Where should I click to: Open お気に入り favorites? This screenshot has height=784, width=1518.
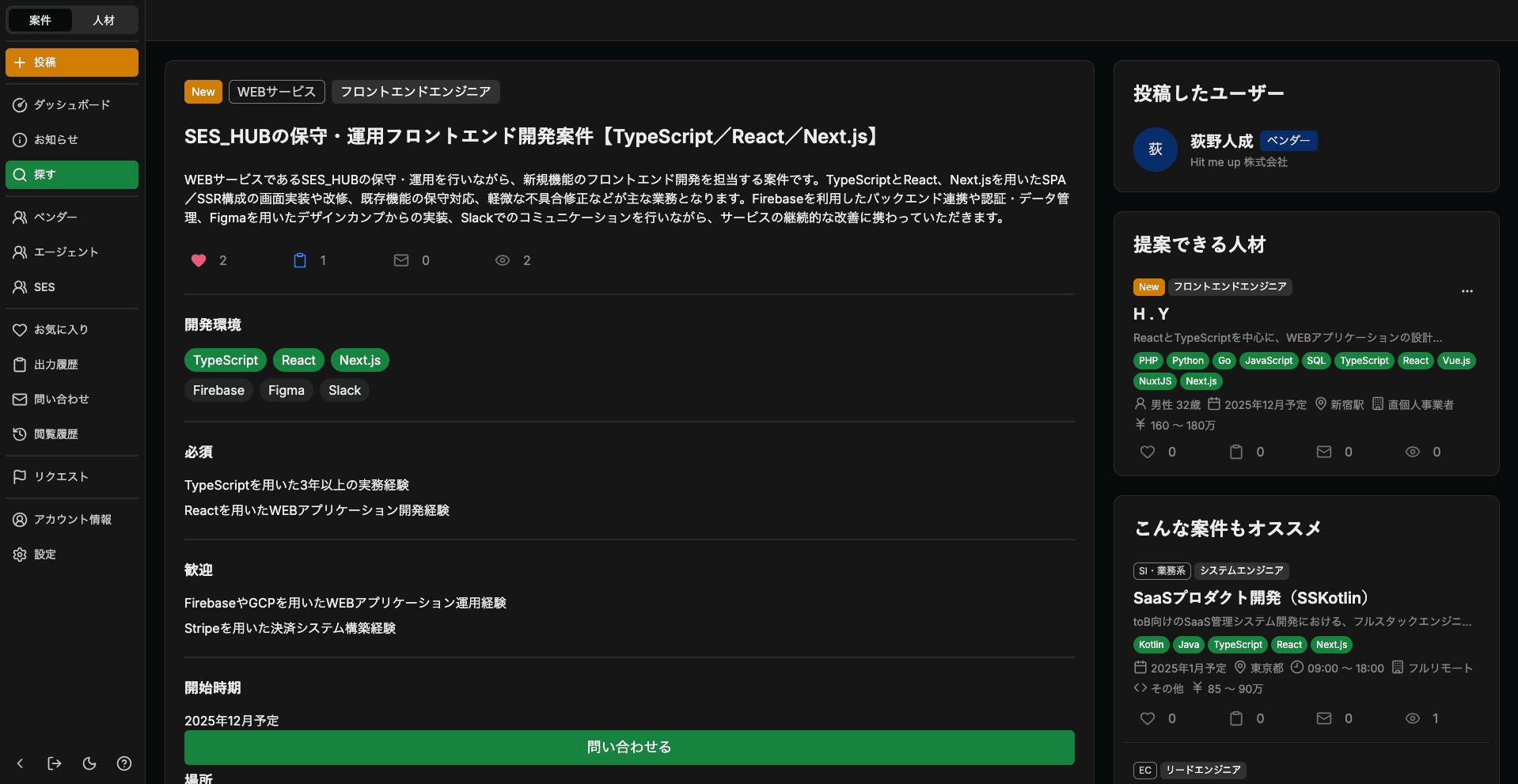coord(59,329)
